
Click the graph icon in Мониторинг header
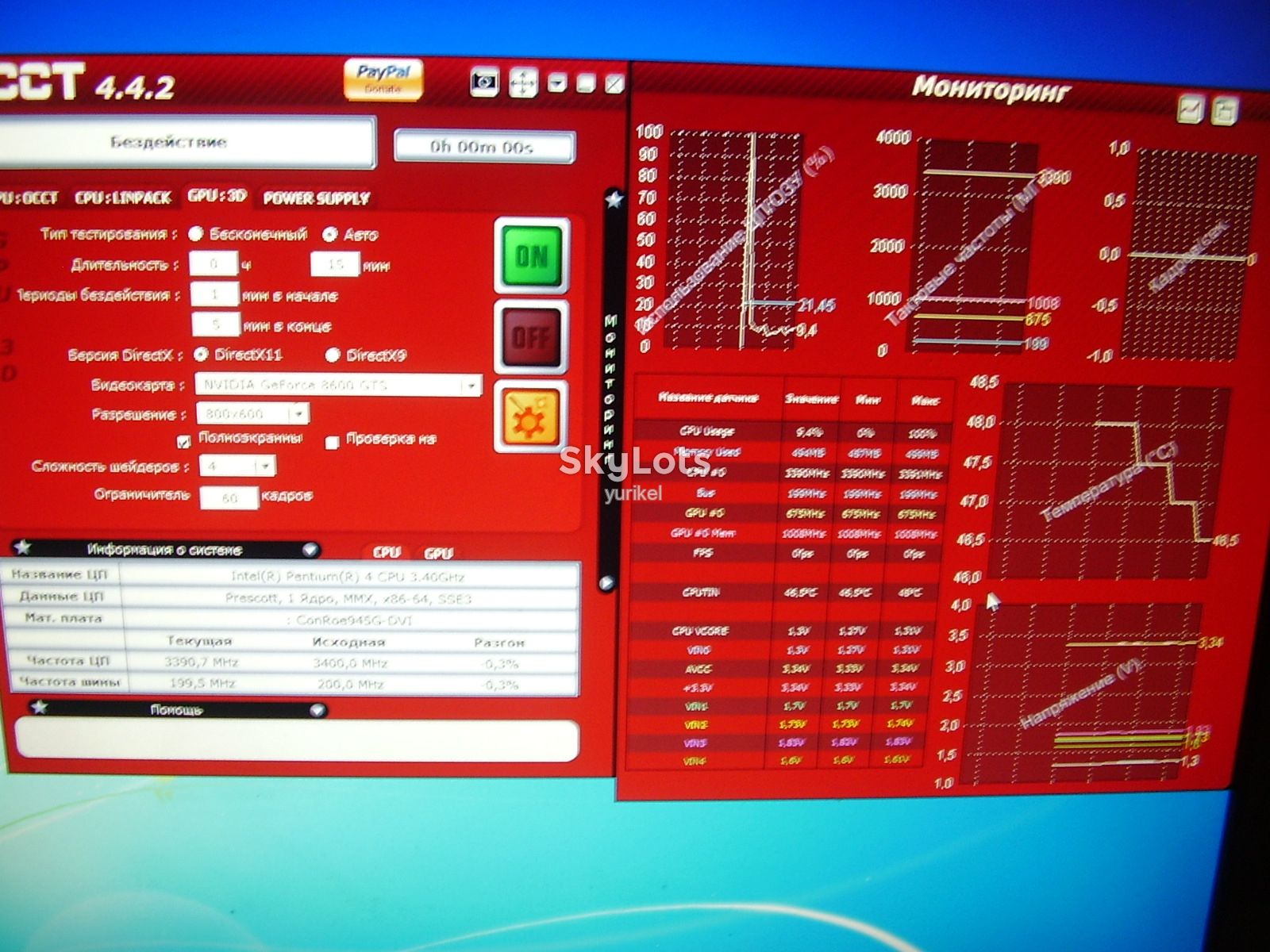coord(1190,109)
